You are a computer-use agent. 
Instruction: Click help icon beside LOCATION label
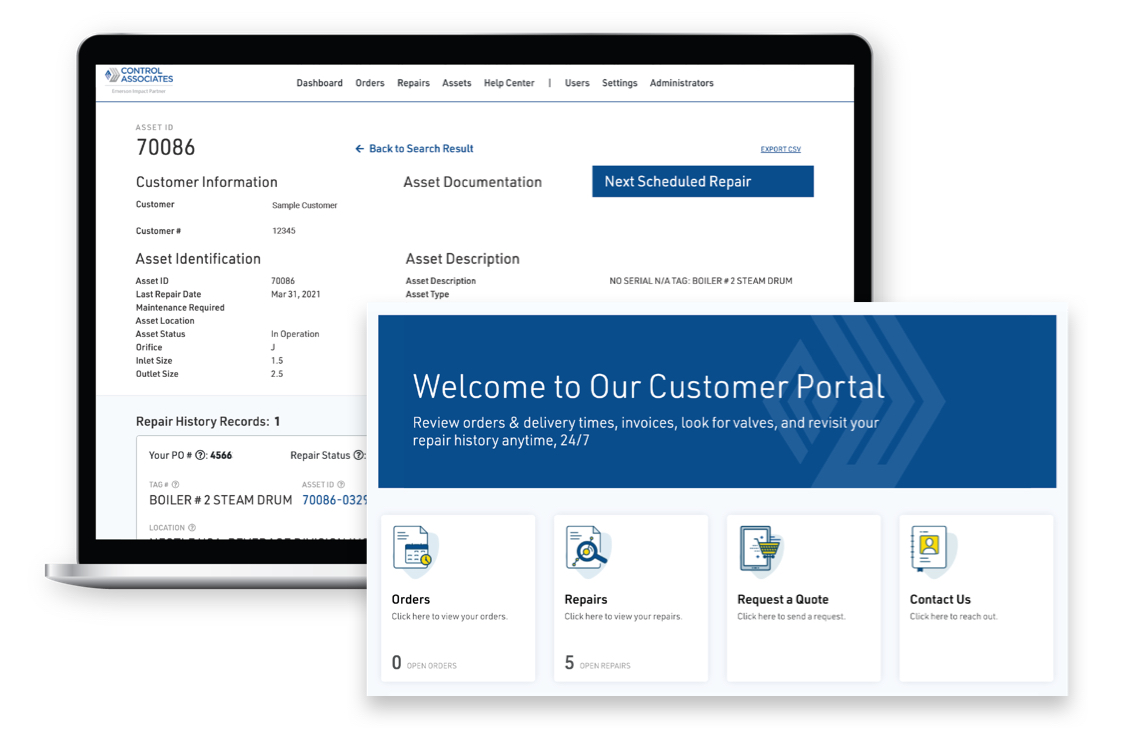(x=192, y=528)
